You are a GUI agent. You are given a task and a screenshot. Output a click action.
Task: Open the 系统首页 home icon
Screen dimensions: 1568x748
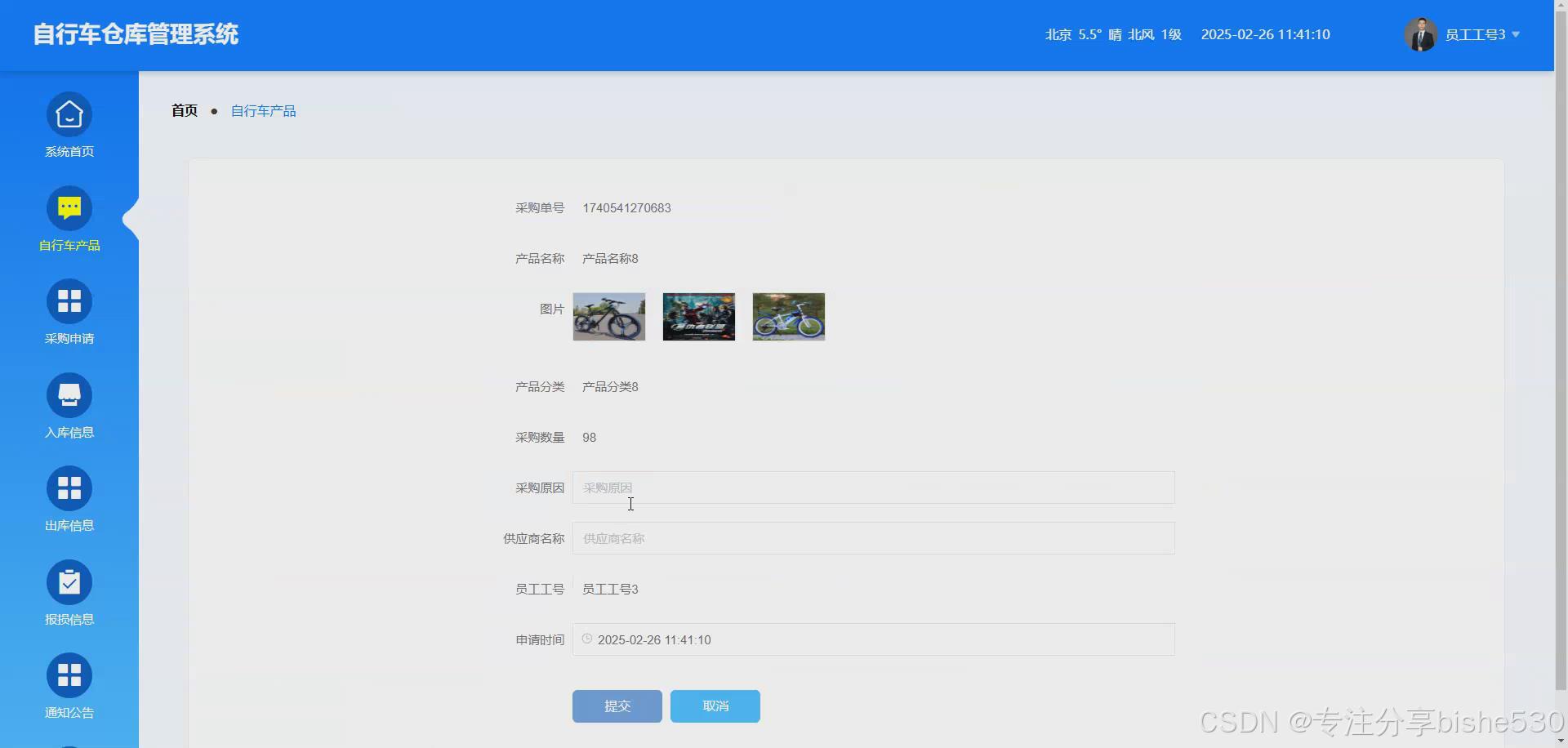(x=69, y=114)
